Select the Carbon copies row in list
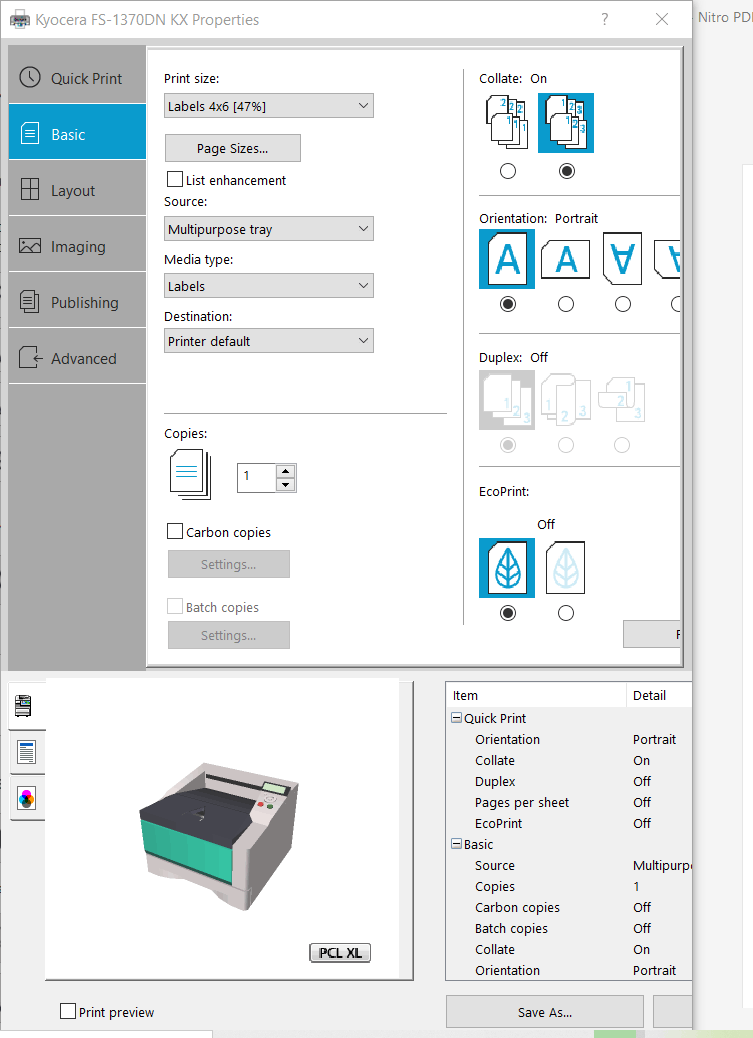Viewport: 753px width, 1038px height. [x=569, y=907]
